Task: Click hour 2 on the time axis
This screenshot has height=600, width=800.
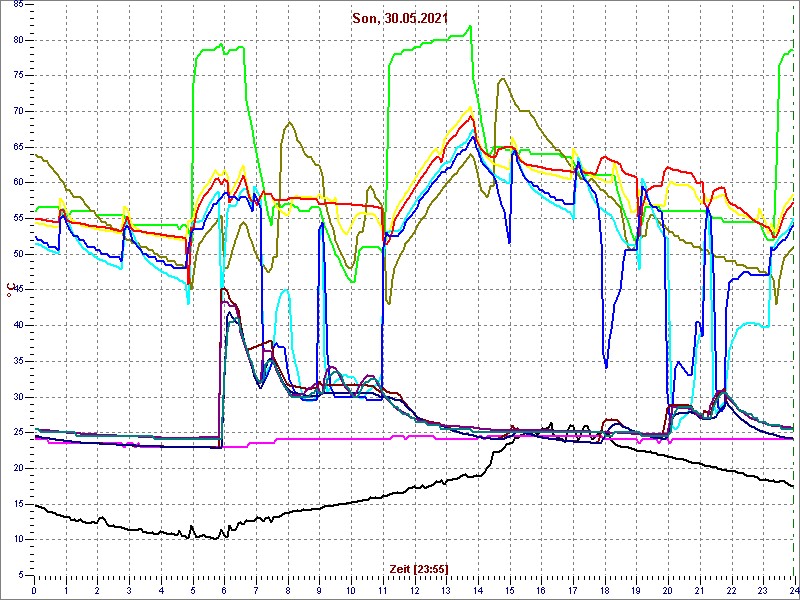Action: tap(97, 589)
